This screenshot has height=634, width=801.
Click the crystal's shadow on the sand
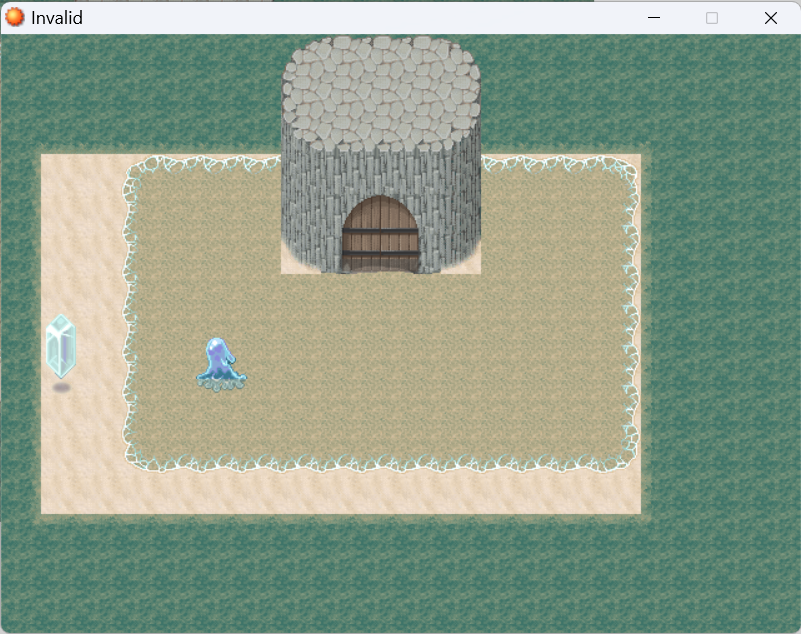[61, 387]
